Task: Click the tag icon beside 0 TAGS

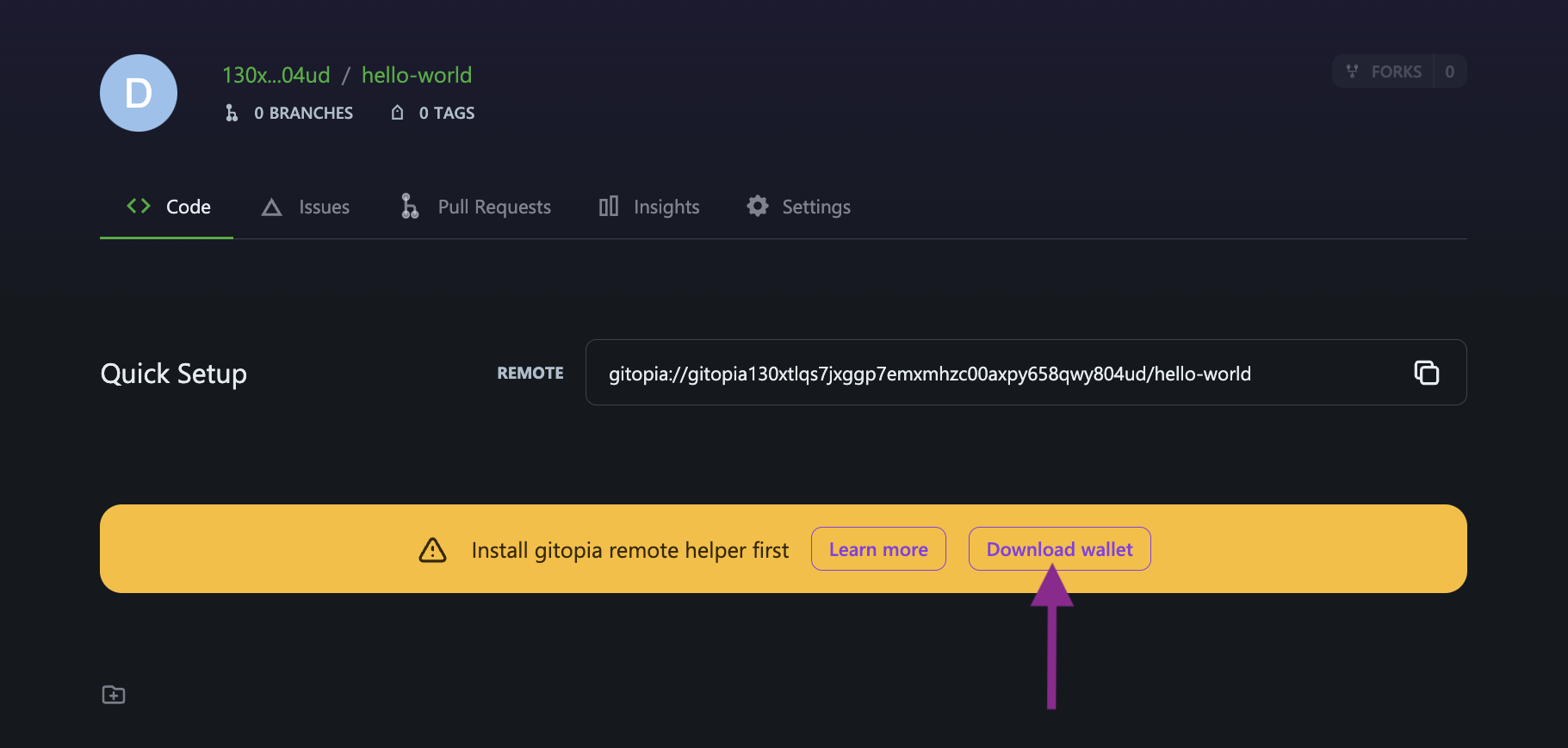Action: [397, 113]
